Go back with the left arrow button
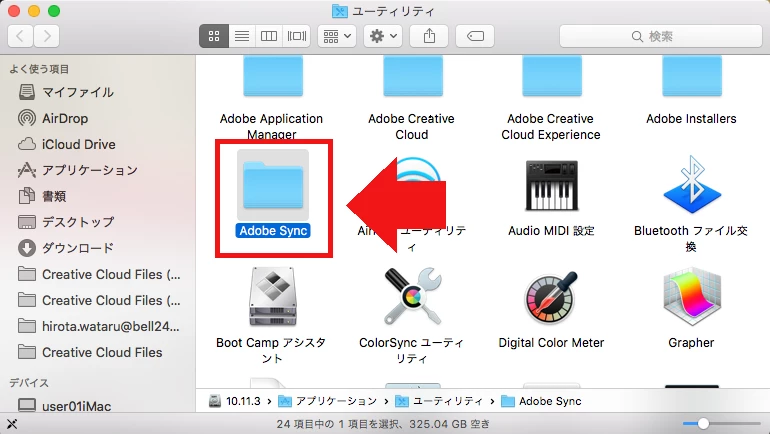 tap(21, 36)
